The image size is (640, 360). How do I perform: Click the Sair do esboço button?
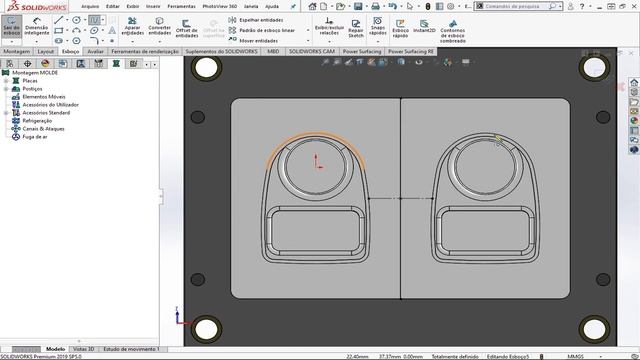[11, 27]
